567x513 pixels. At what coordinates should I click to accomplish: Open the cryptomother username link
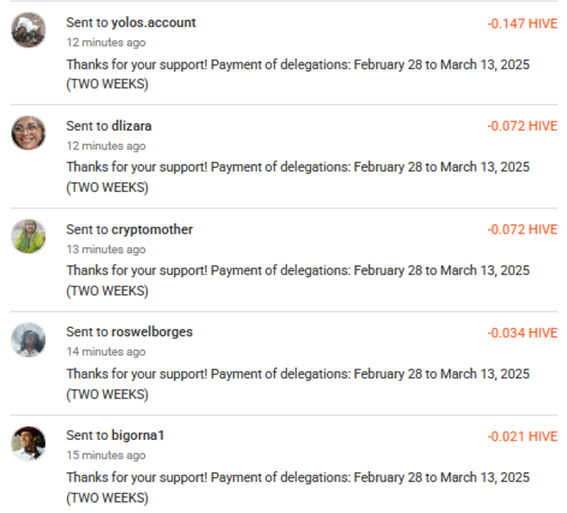tap(152, 230)
